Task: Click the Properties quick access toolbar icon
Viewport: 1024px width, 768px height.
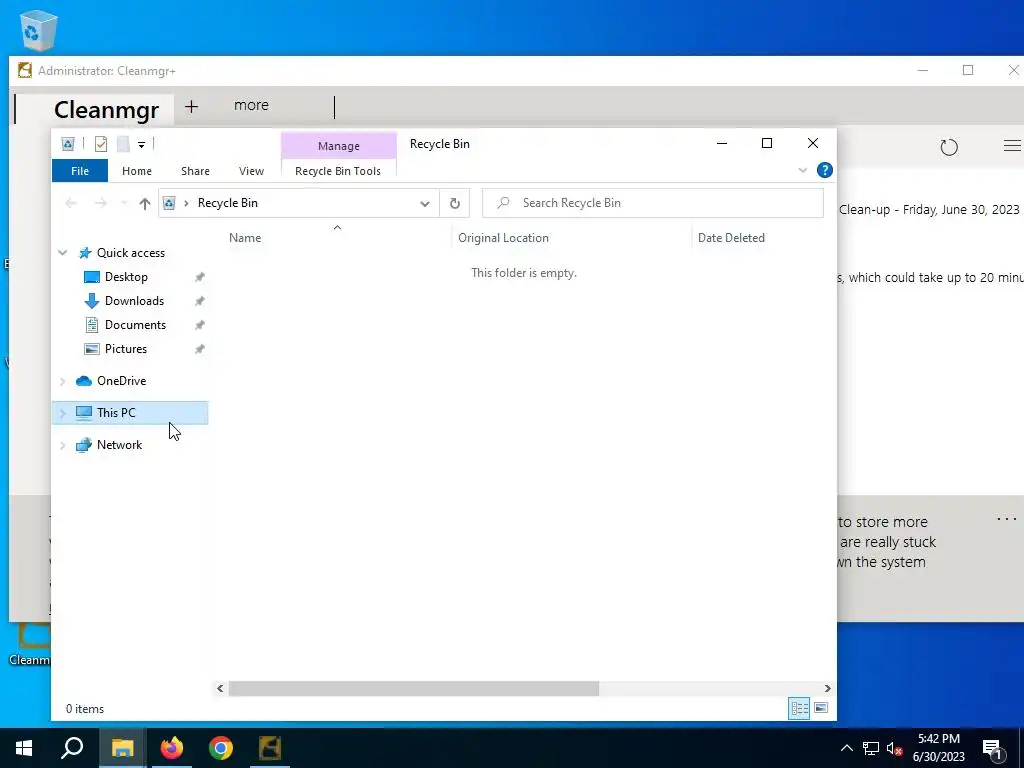Action: tap(101, 144)
